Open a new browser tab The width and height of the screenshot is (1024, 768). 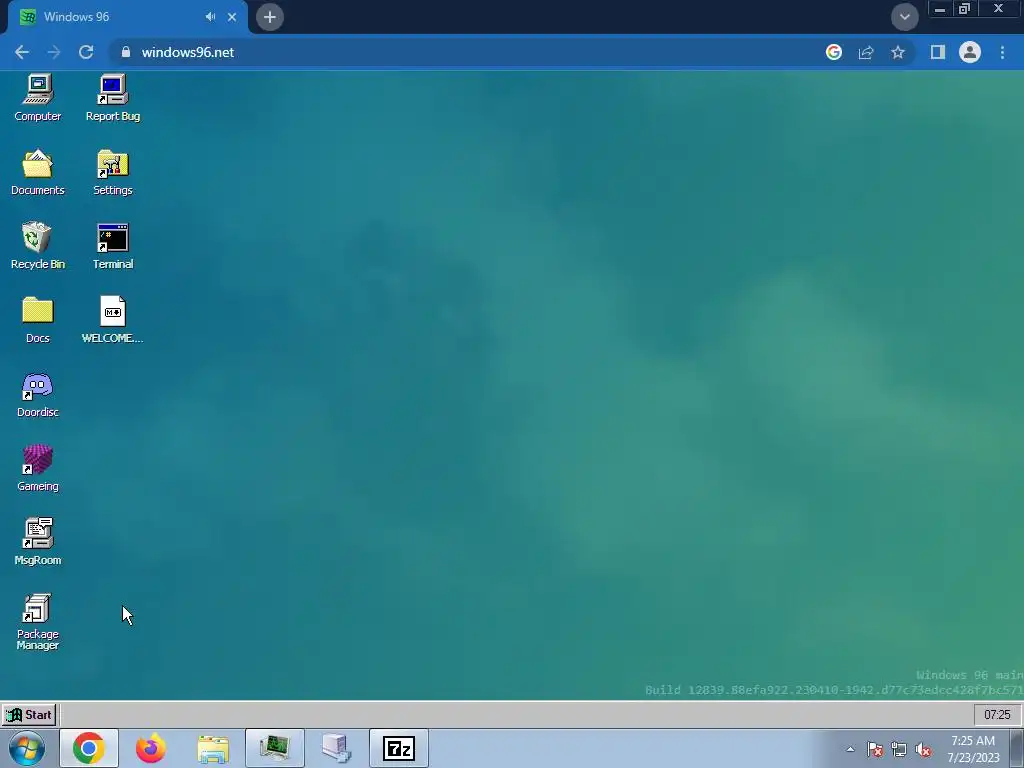tap(270, 17)
